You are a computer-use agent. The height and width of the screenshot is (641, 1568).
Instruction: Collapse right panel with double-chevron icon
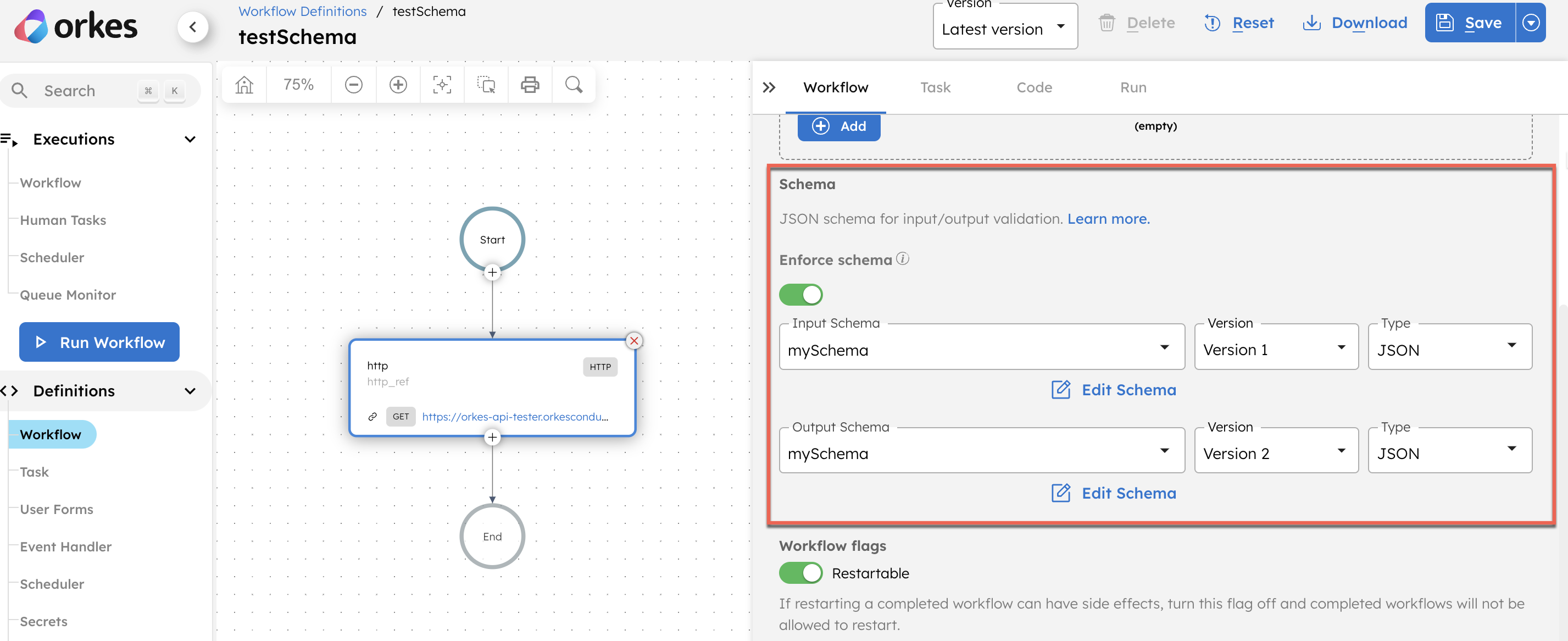pyautogui.click(x=769, y=88)
